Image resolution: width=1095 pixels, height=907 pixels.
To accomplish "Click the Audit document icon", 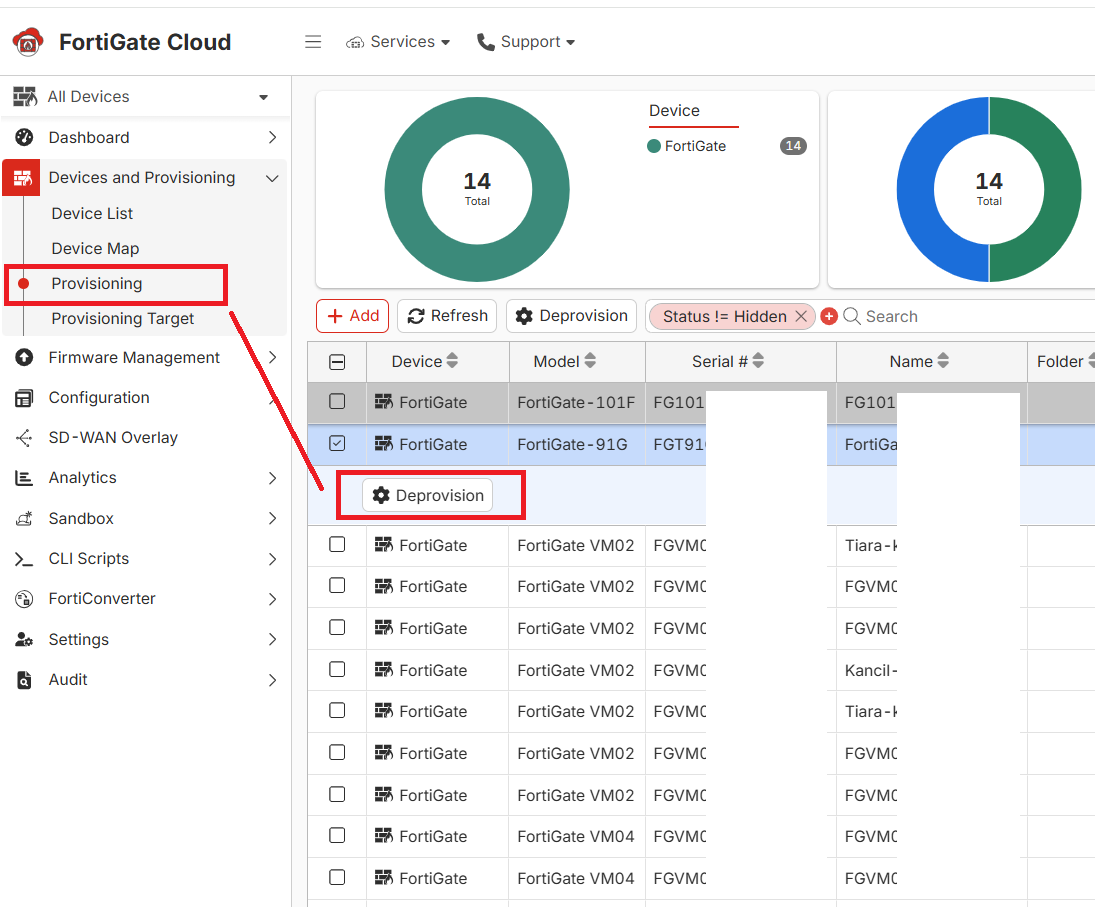I will 24,679.
